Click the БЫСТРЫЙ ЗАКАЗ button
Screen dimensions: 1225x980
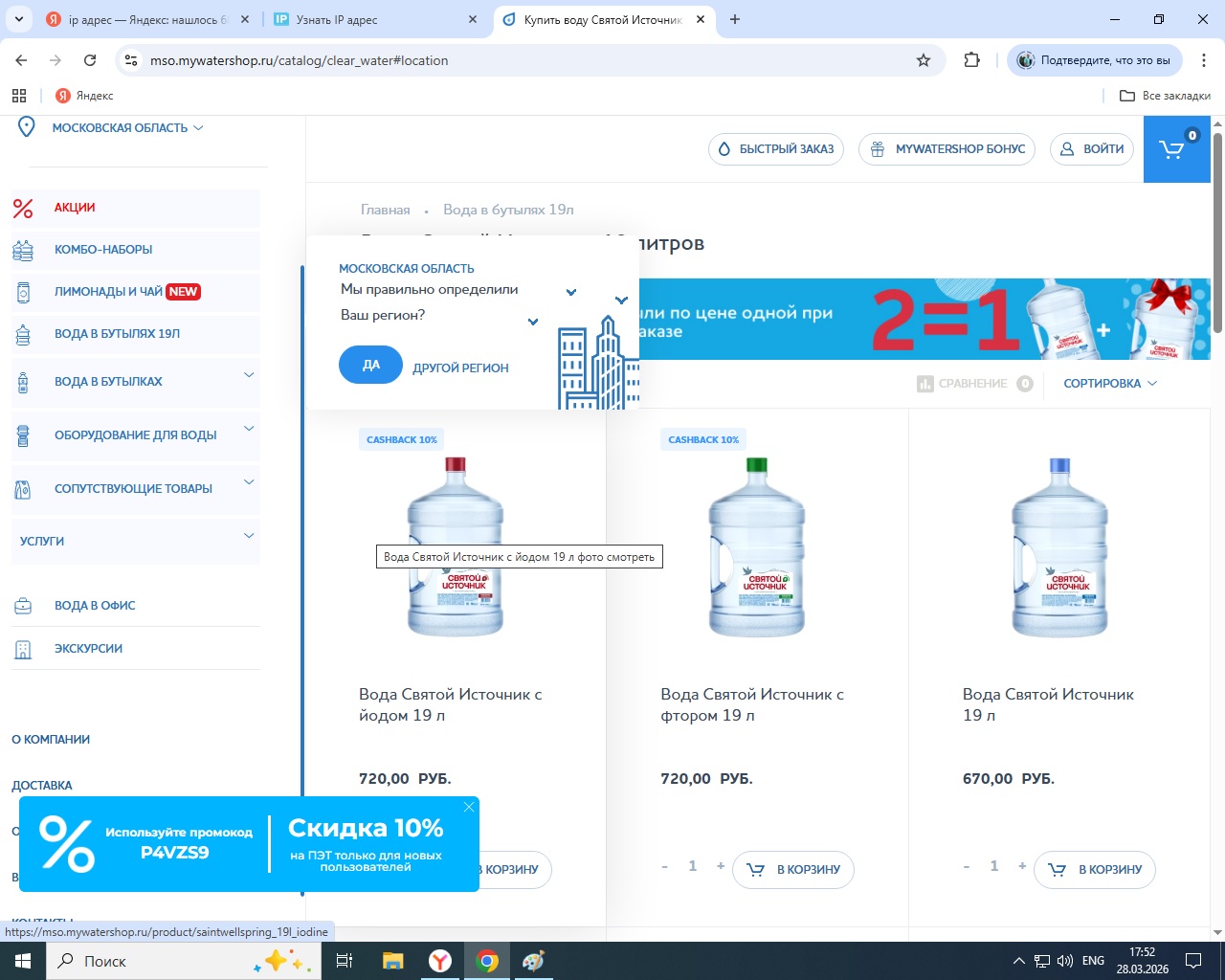coord(776,149)
